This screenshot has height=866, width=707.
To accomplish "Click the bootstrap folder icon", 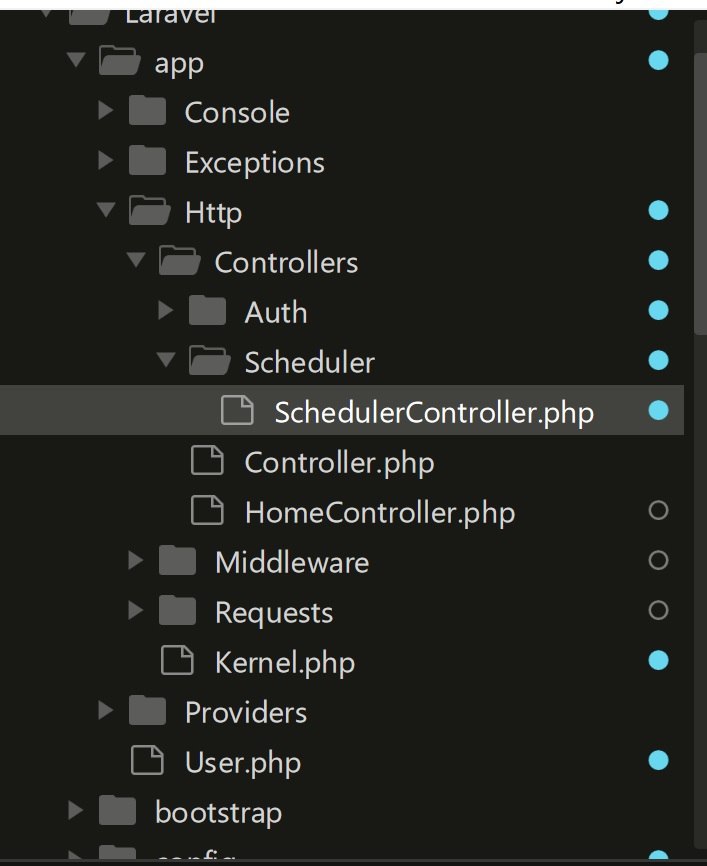I will pos(118,810).
